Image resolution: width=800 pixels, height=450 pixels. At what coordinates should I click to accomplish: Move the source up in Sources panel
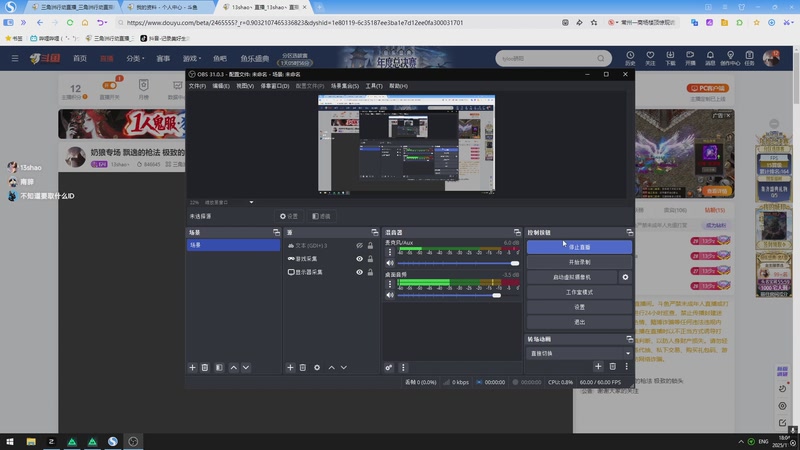click(332, 367)
